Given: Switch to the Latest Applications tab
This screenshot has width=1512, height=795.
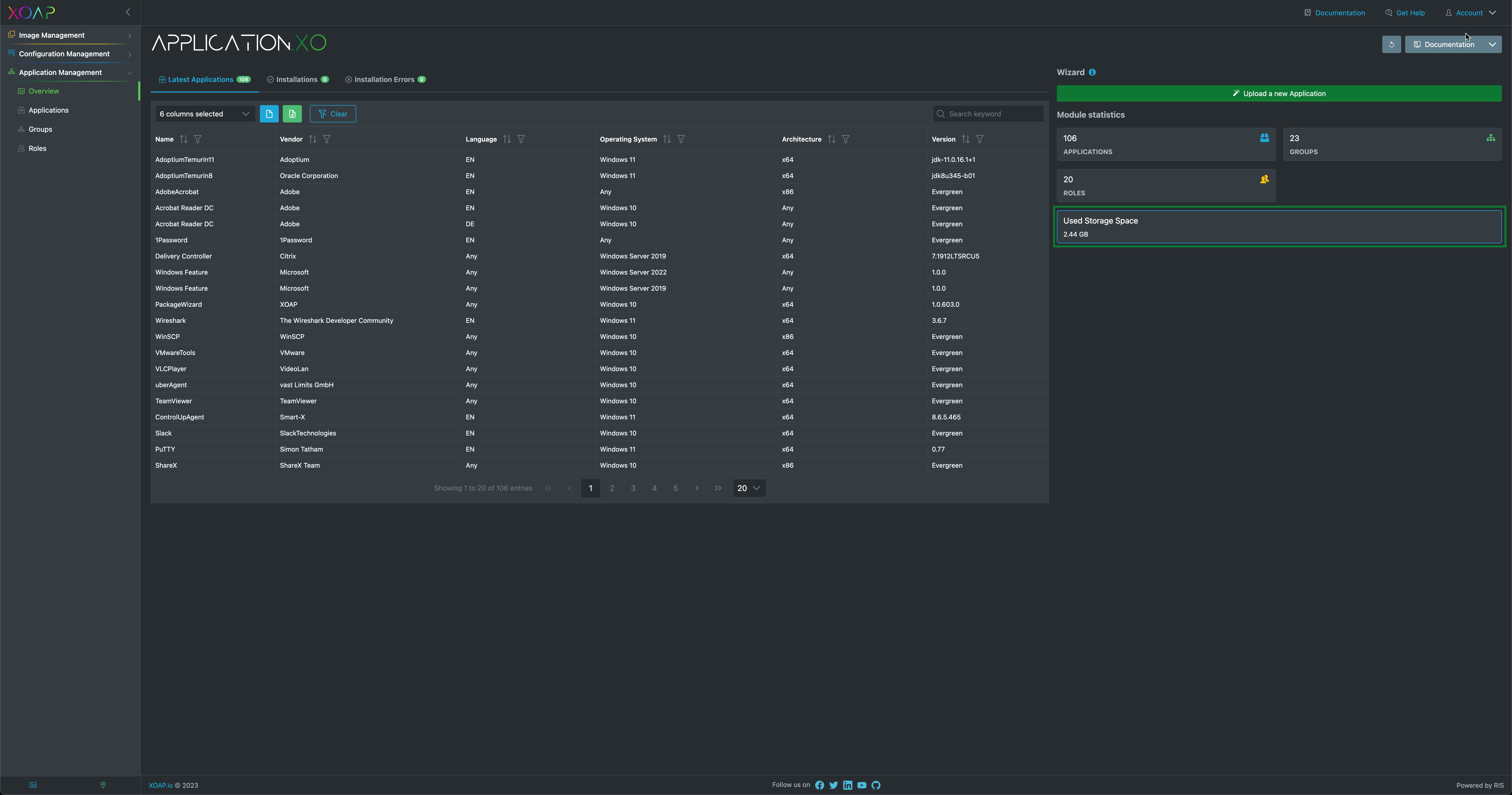Looking at the screenshot, I should point(204,80).
